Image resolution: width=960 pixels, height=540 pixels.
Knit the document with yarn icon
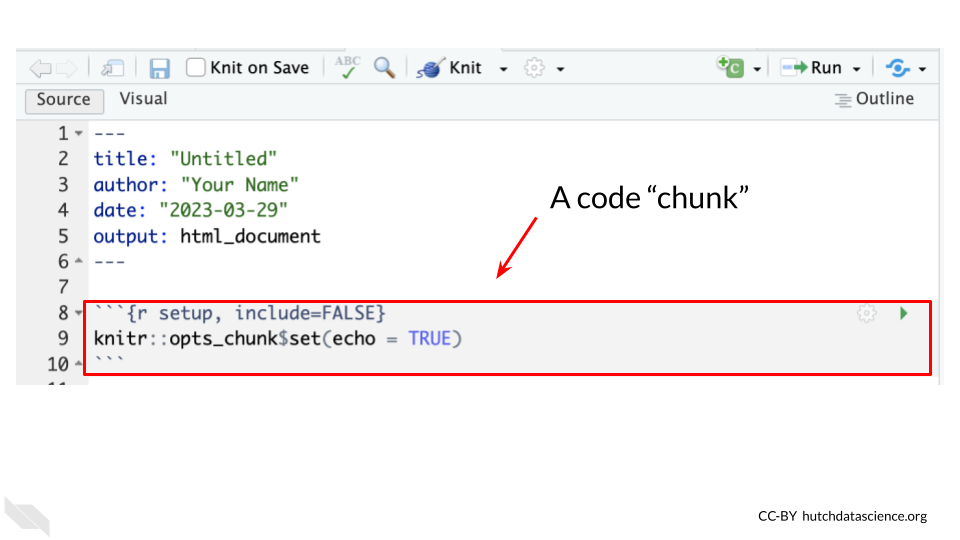click(449, 68)
